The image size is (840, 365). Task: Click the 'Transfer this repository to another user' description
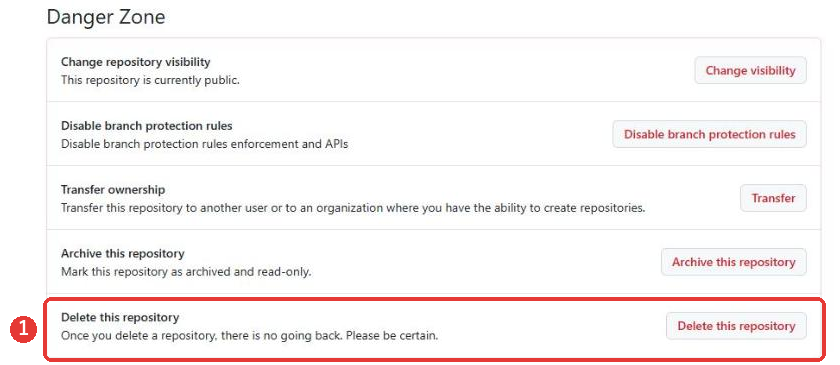click(x=353, y=208)
